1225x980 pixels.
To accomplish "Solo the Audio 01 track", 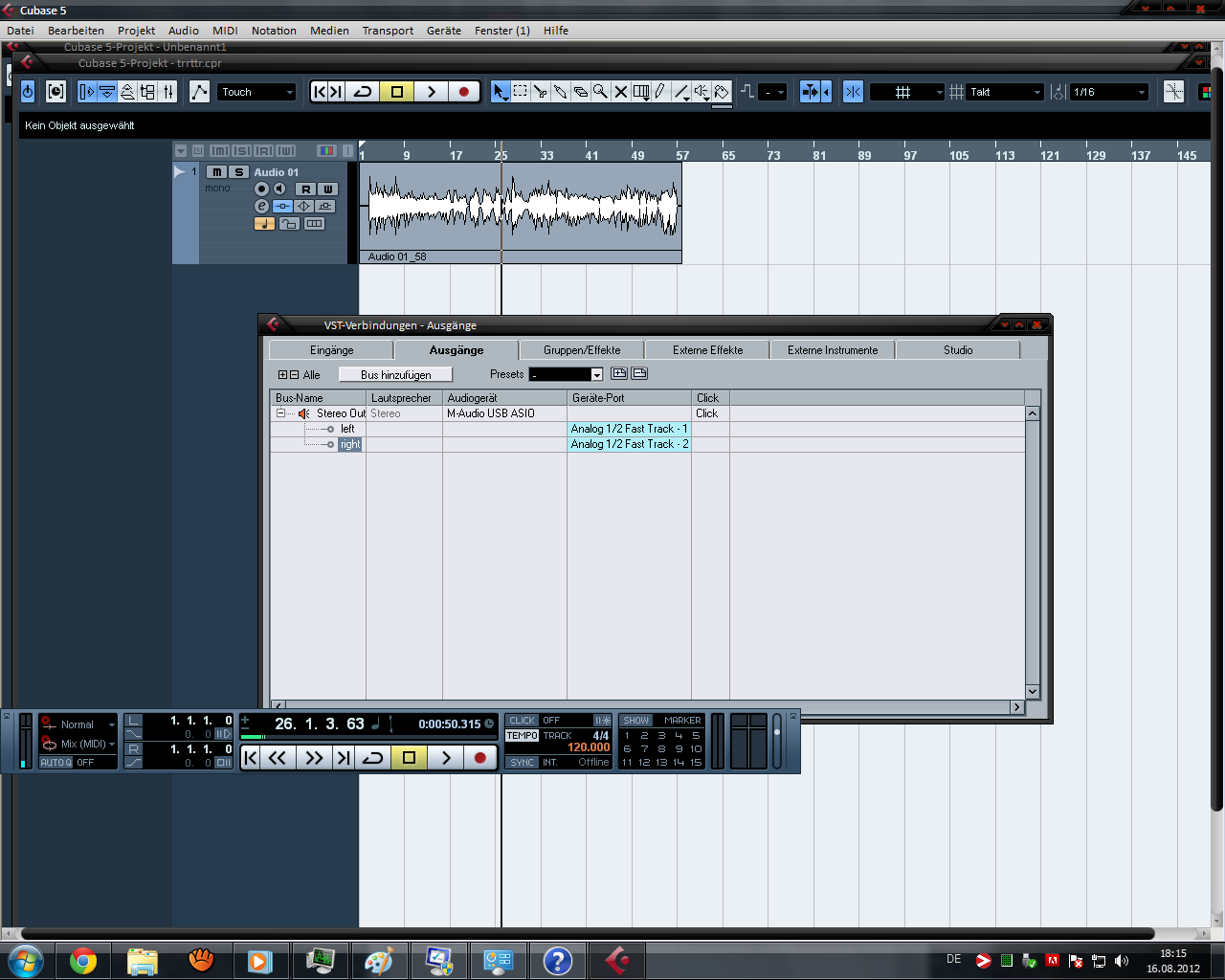I will 239,172.
